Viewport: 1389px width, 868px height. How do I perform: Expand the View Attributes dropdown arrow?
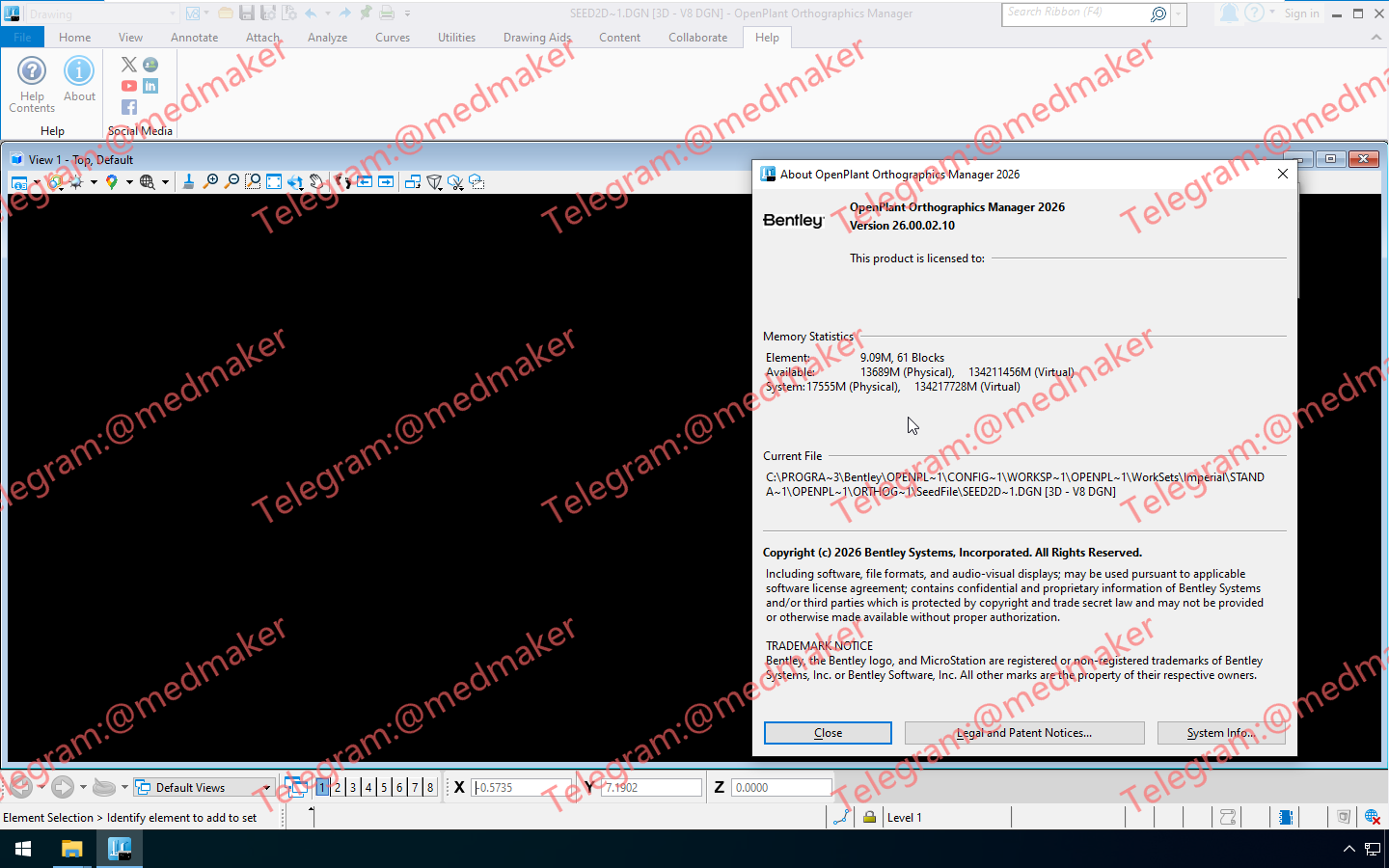(x=37, y=182)
